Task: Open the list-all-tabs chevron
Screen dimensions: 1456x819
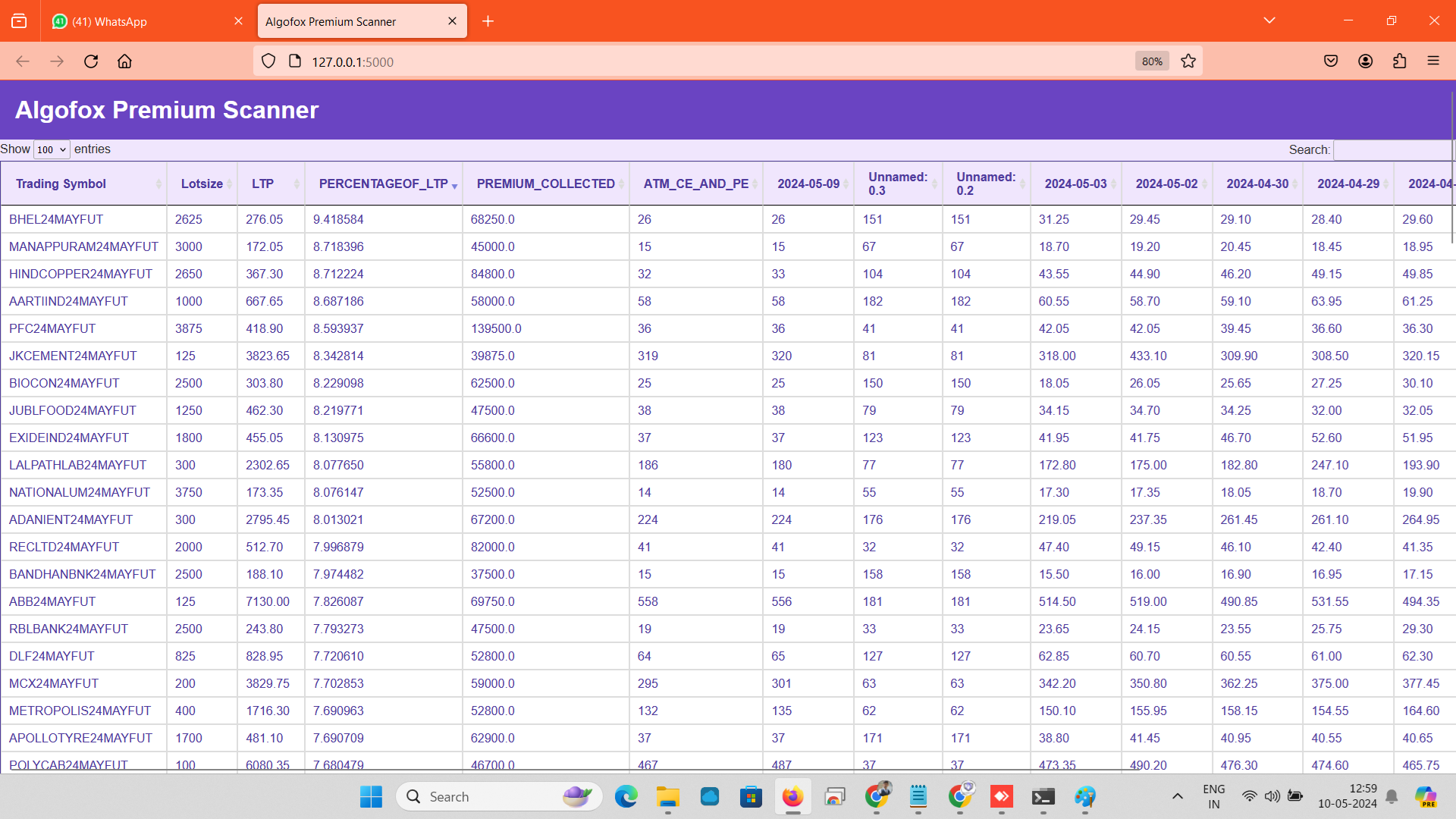Action: (1270, 20)
